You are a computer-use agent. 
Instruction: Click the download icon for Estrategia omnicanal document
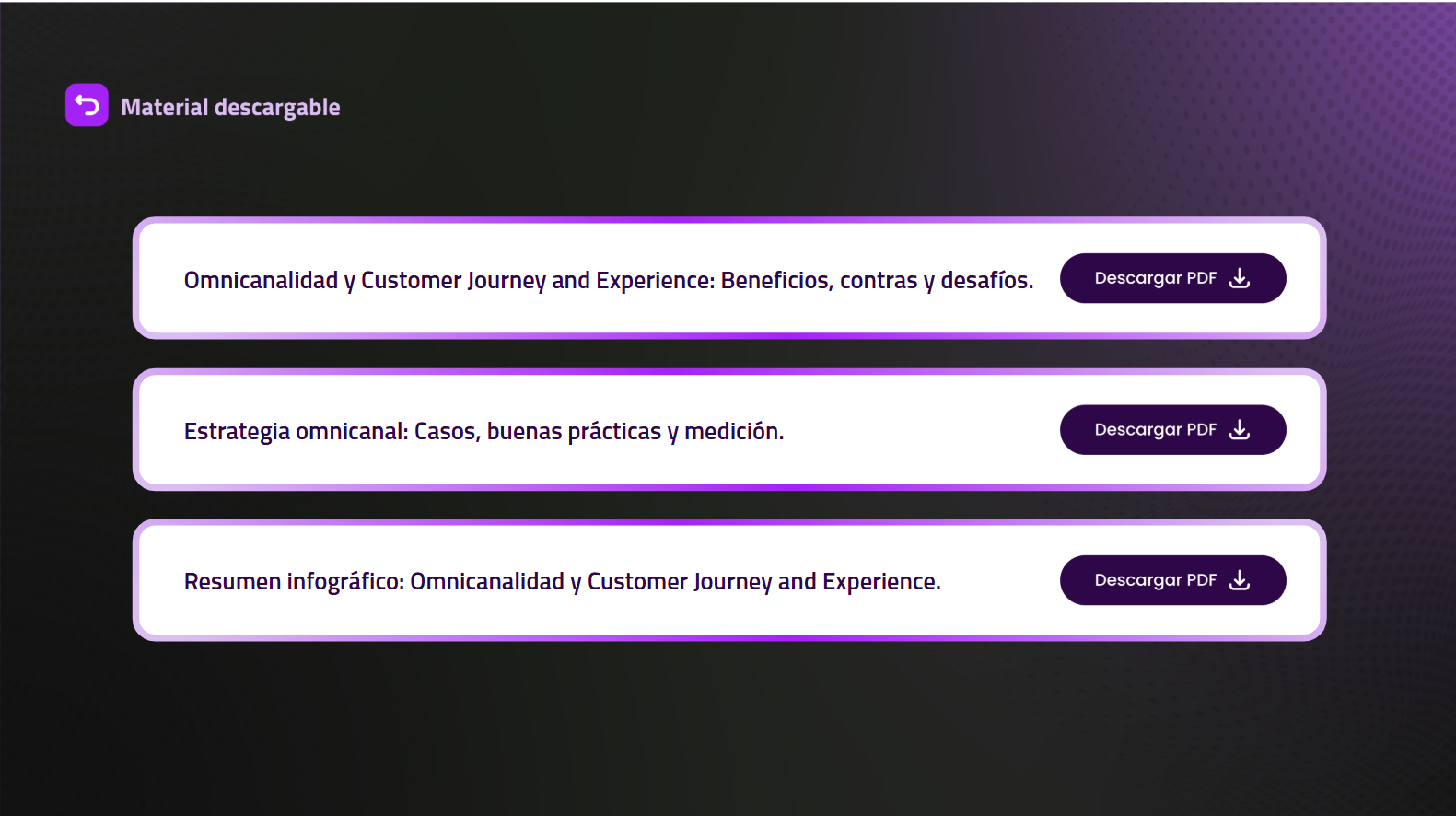1240,429
